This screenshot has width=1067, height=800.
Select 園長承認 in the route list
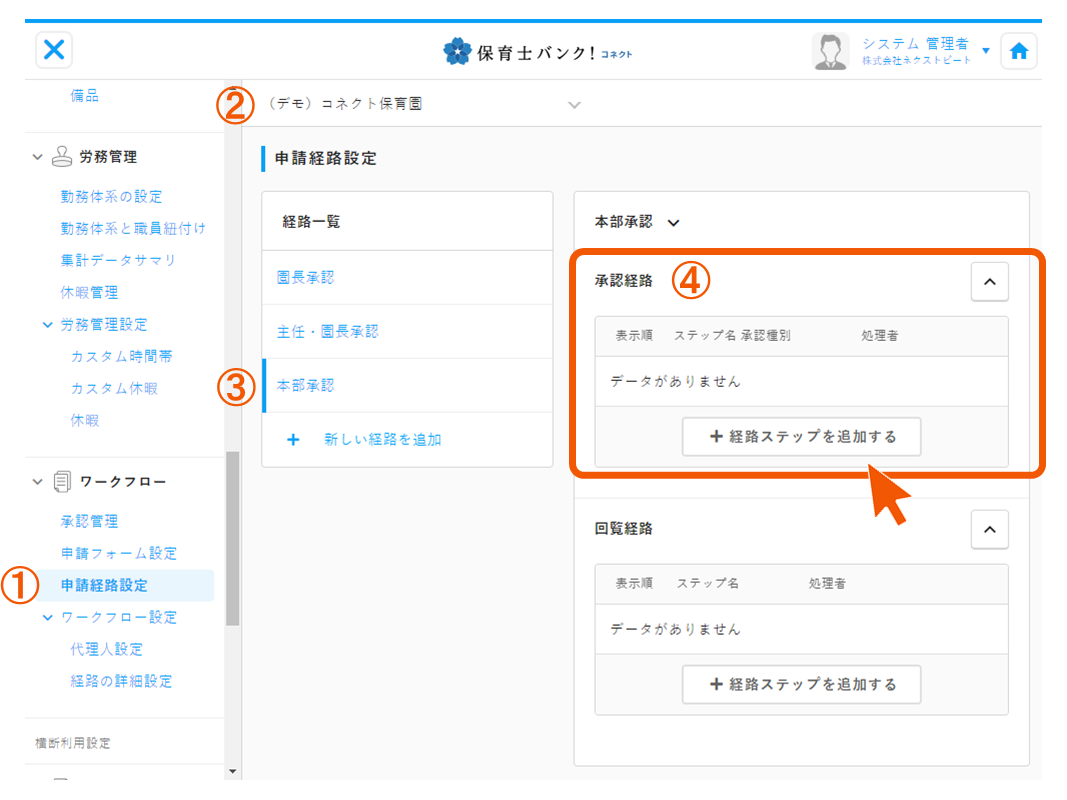[305, 278]
